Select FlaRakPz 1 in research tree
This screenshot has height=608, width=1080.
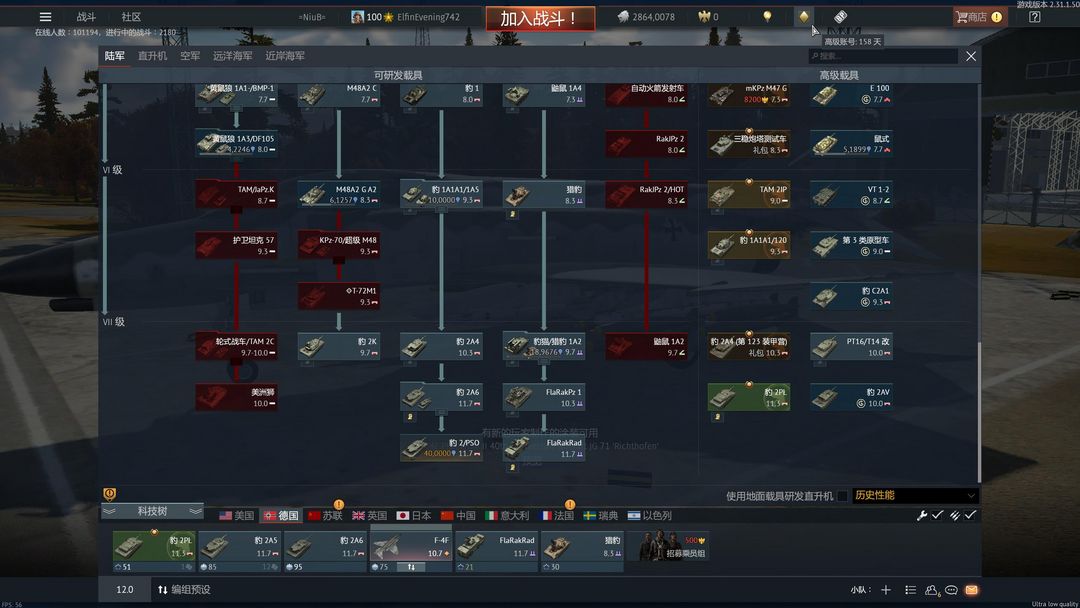click(x=544, y=397)
